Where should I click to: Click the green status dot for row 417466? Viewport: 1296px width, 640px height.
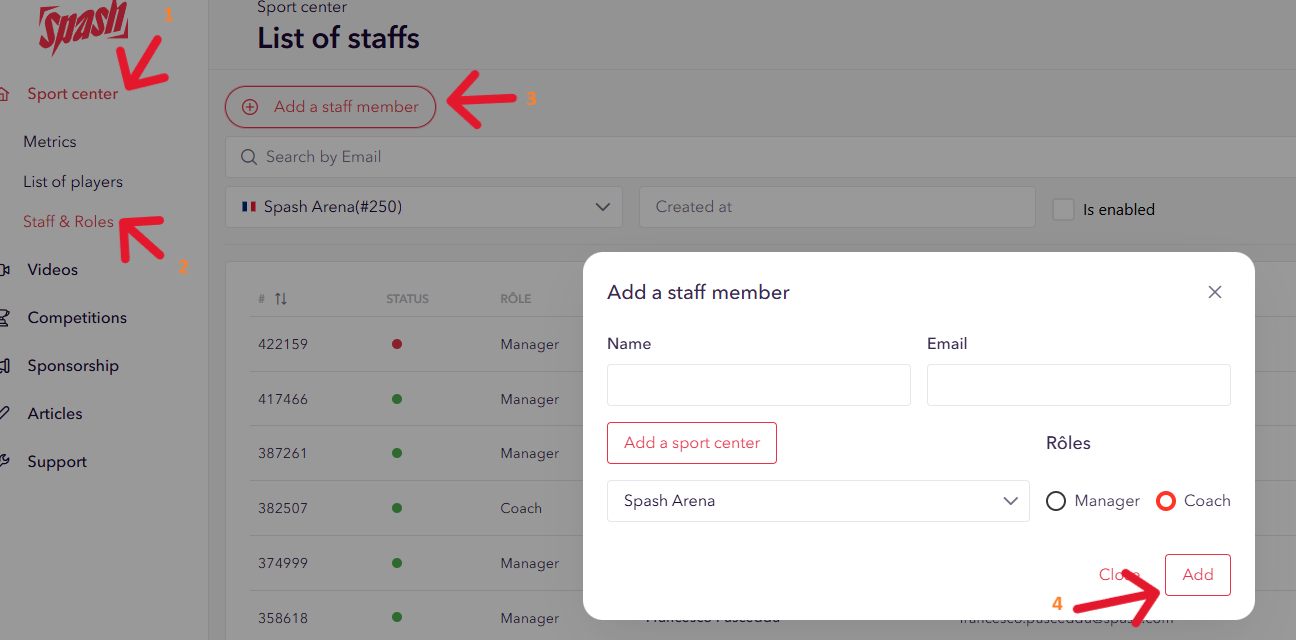point(397,399)
